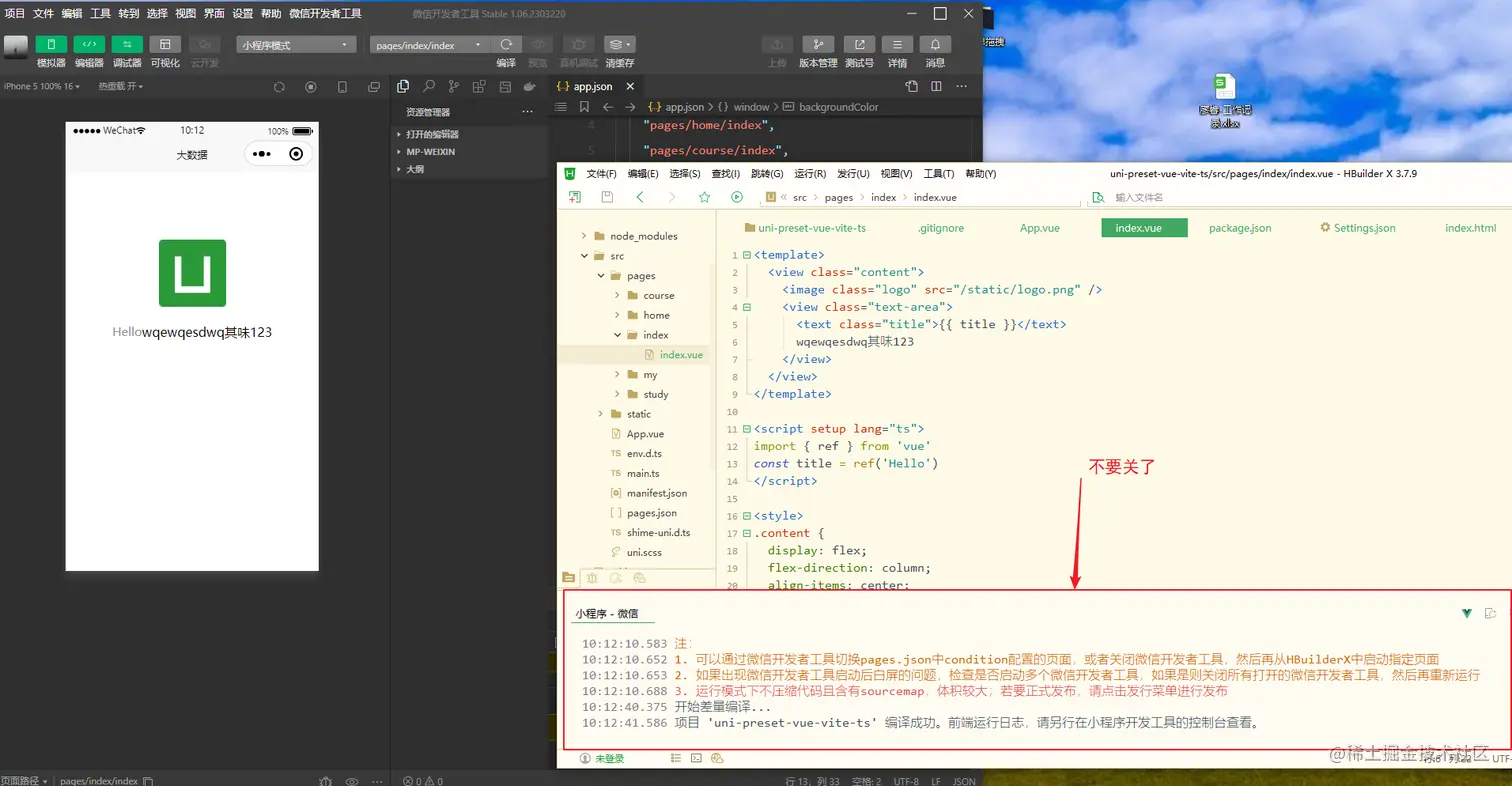Toggle the Debugger (调试器) button
Image resolution: width=1512 pixels, height=786 pixels.
coord(127,45)
